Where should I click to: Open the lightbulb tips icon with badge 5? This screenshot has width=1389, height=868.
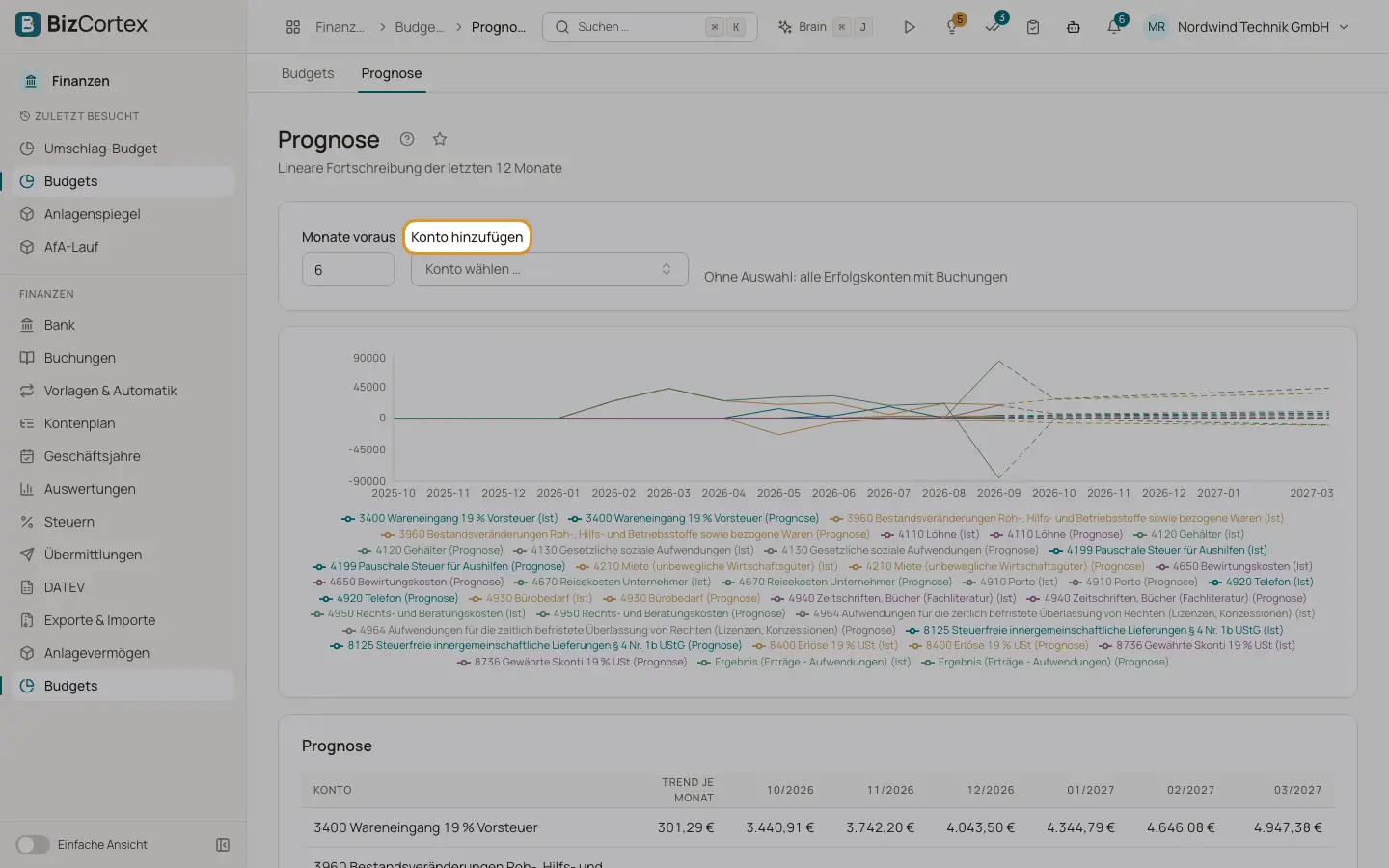952,27
